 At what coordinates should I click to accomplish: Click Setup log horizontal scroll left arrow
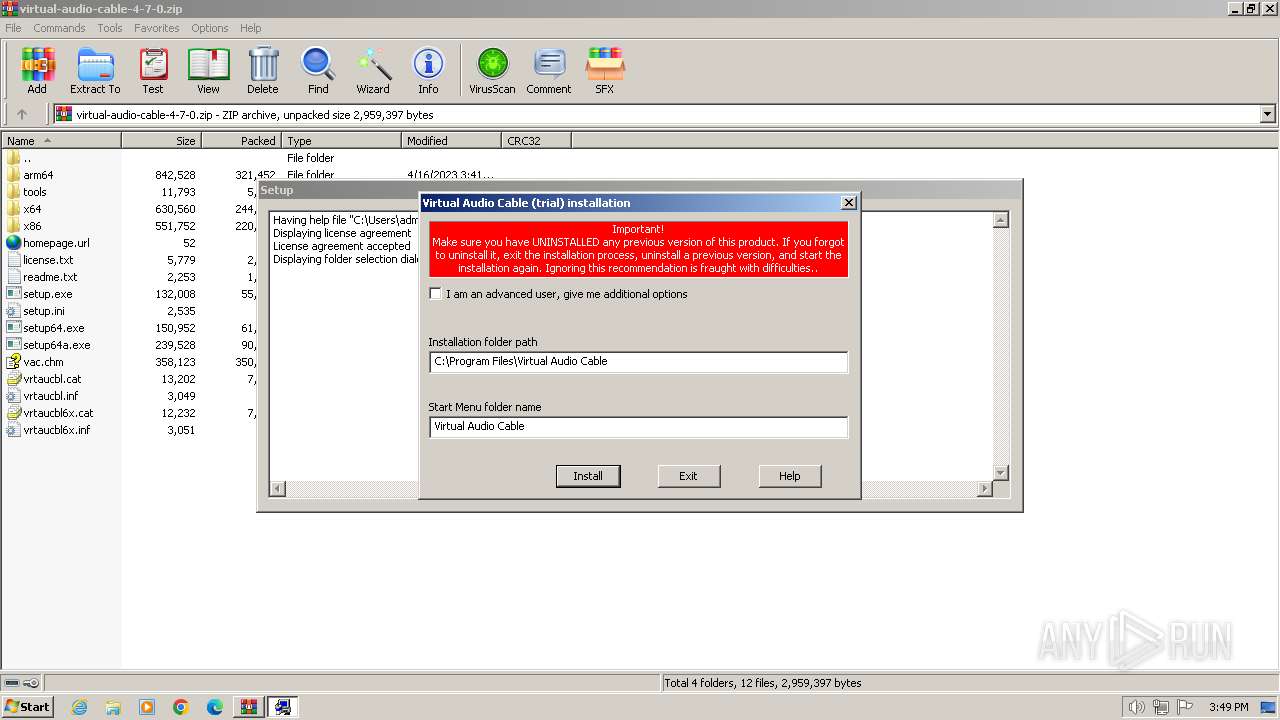pos(278,488)
